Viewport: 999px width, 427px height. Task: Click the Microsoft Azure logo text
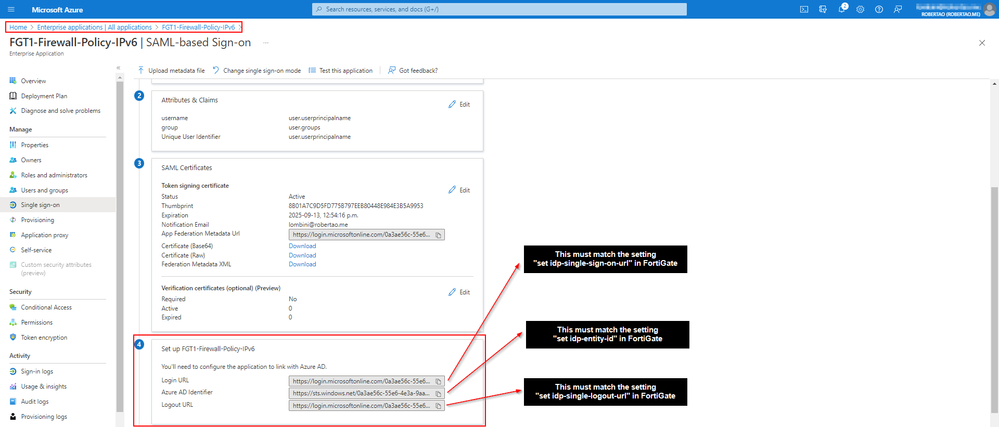[x=57, y=9]
